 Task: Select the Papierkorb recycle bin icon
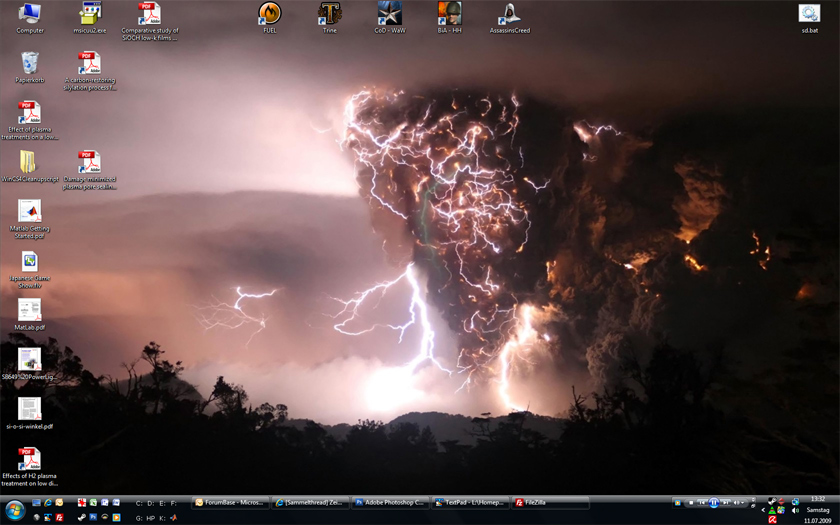click(29, 67)
